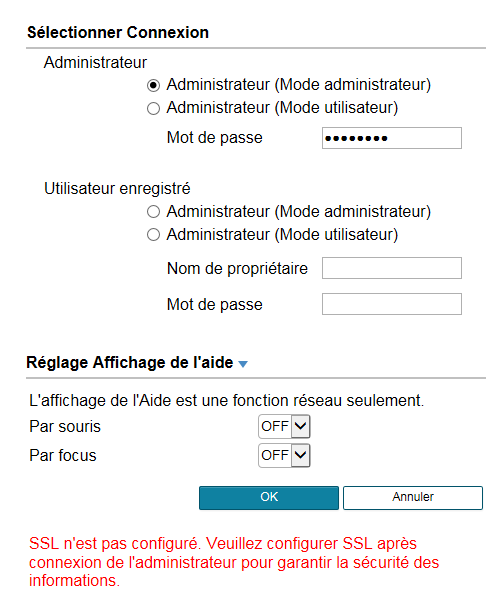Click the Annuler button
This screenshot has width=500, height=603.
pos(413,498)
